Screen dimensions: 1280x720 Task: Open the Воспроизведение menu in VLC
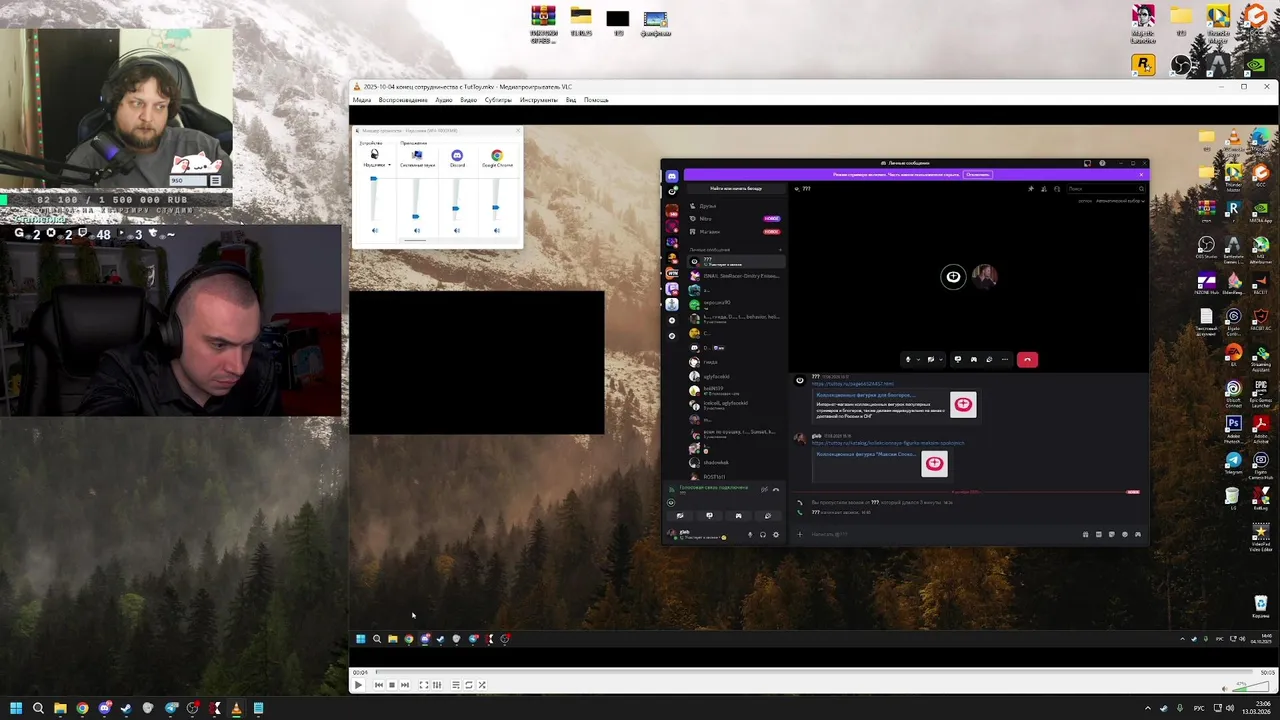[402, 100]
